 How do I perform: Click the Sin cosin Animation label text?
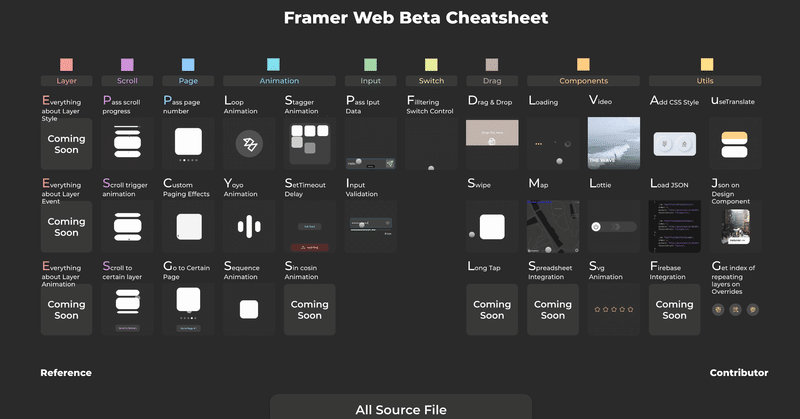[x=301, y=271]
